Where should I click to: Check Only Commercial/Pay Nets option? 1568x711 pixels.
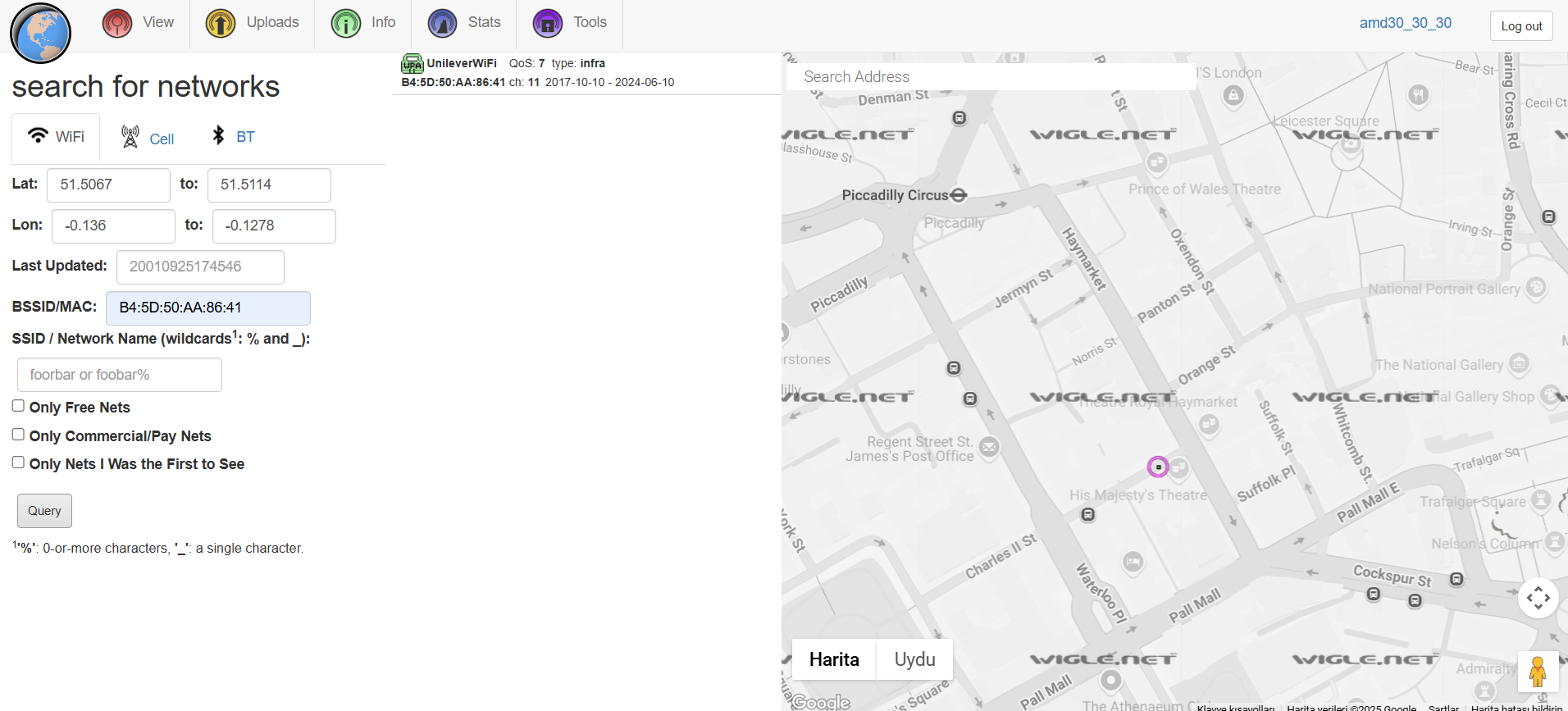pos(18,435)
